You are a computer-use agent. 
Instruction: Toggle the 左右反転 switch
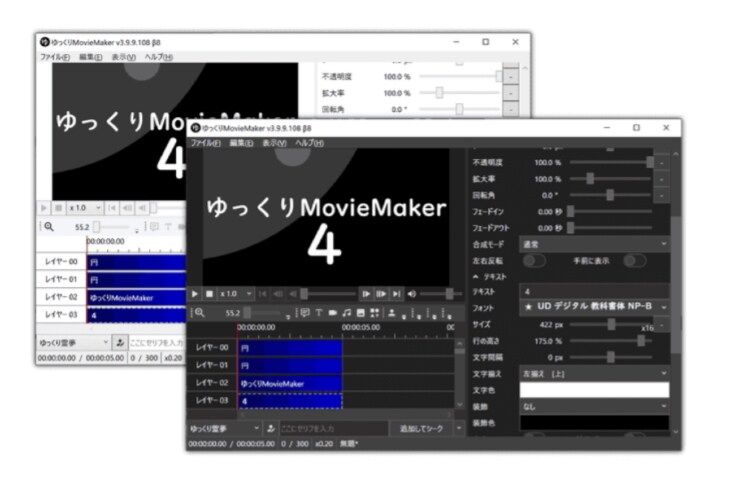pos(534,261)
